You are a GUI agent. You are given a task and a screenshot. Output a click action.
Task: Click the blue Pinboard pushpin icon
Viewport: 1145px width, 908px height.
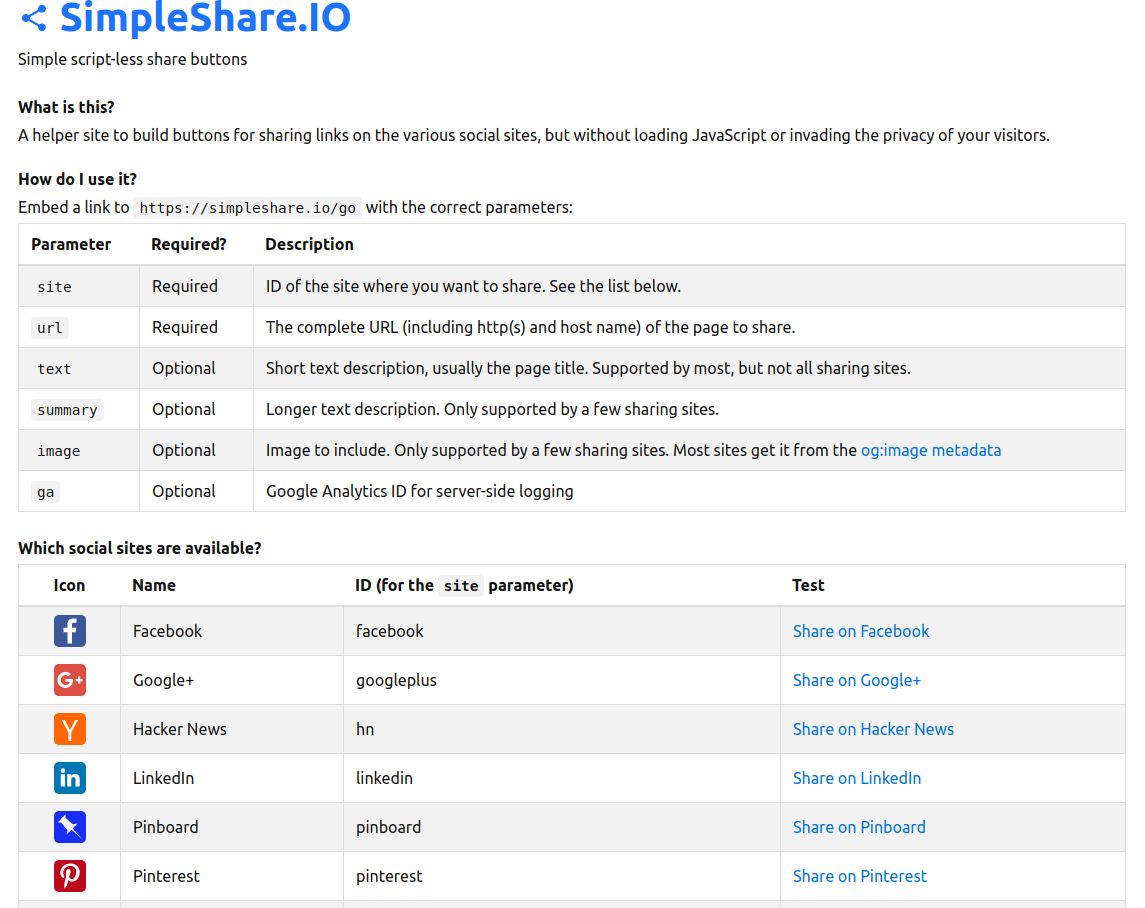click(69, 827)
